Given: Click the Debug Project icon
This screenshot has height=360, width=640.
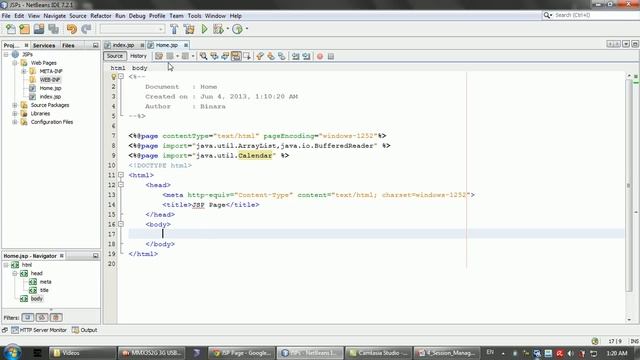Looking at the screenshot, I should [x=218, y=29].
